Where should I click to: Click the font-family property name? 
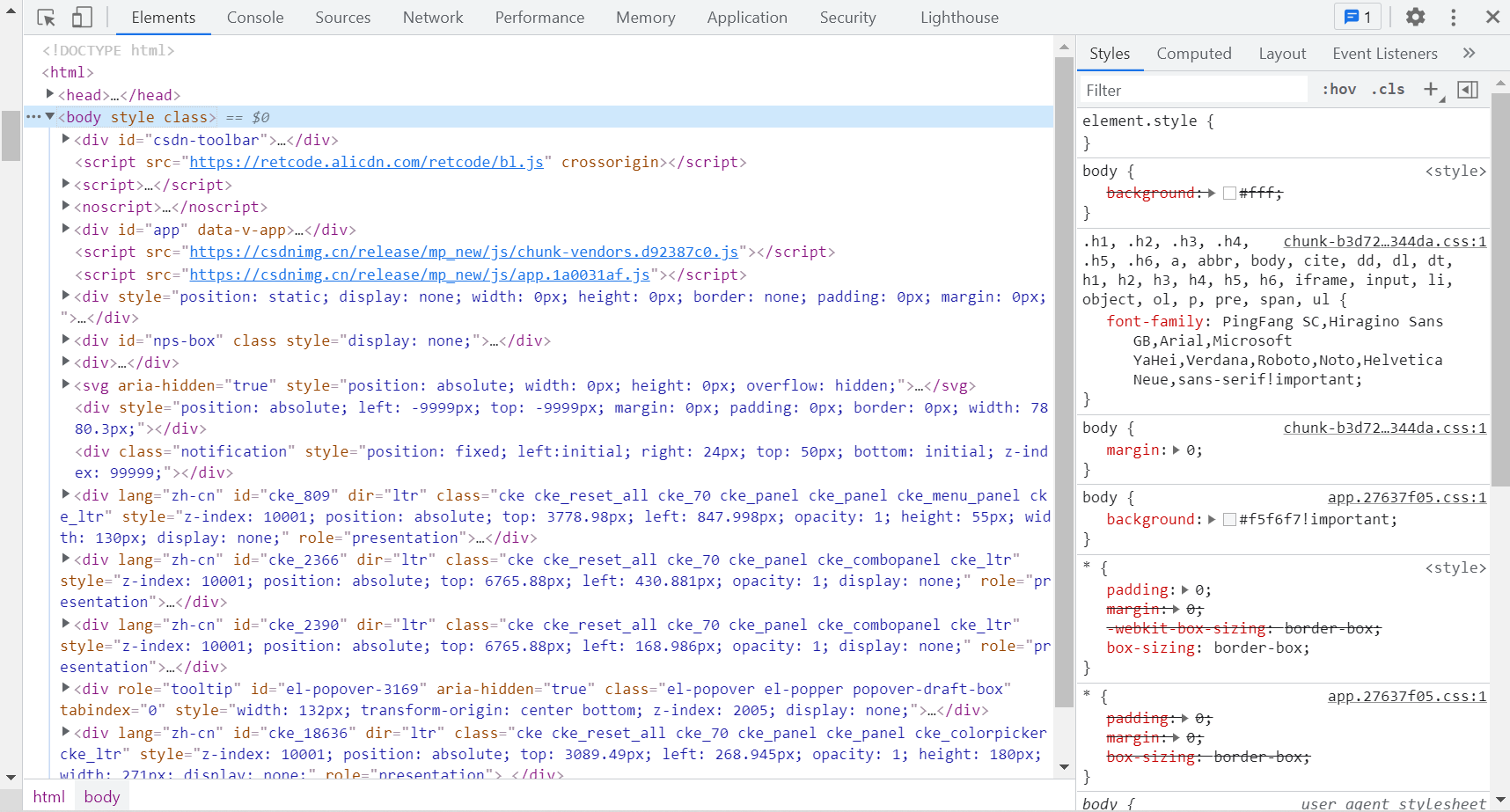point(1154,321)
